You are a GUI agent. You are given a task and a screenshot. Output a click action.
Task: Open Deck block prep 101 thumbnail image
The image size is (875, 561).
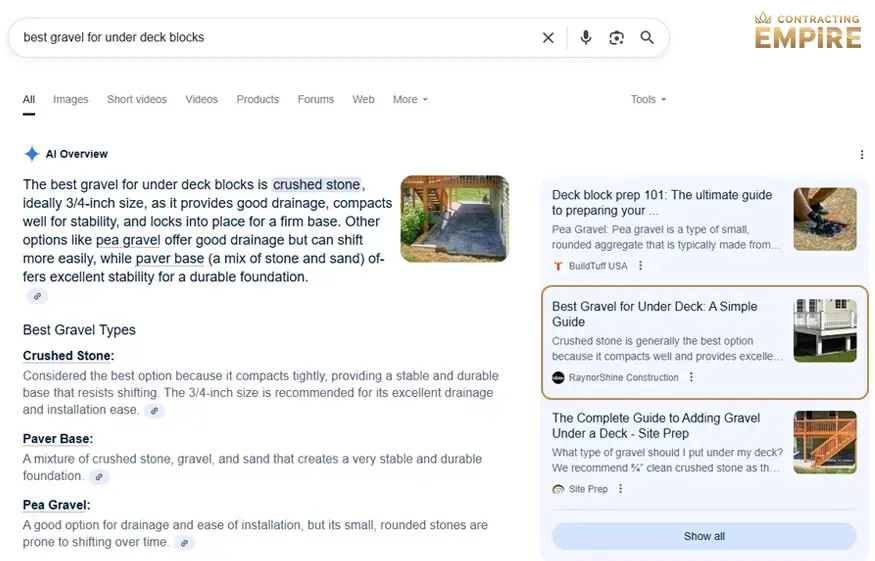click(825, 219)
